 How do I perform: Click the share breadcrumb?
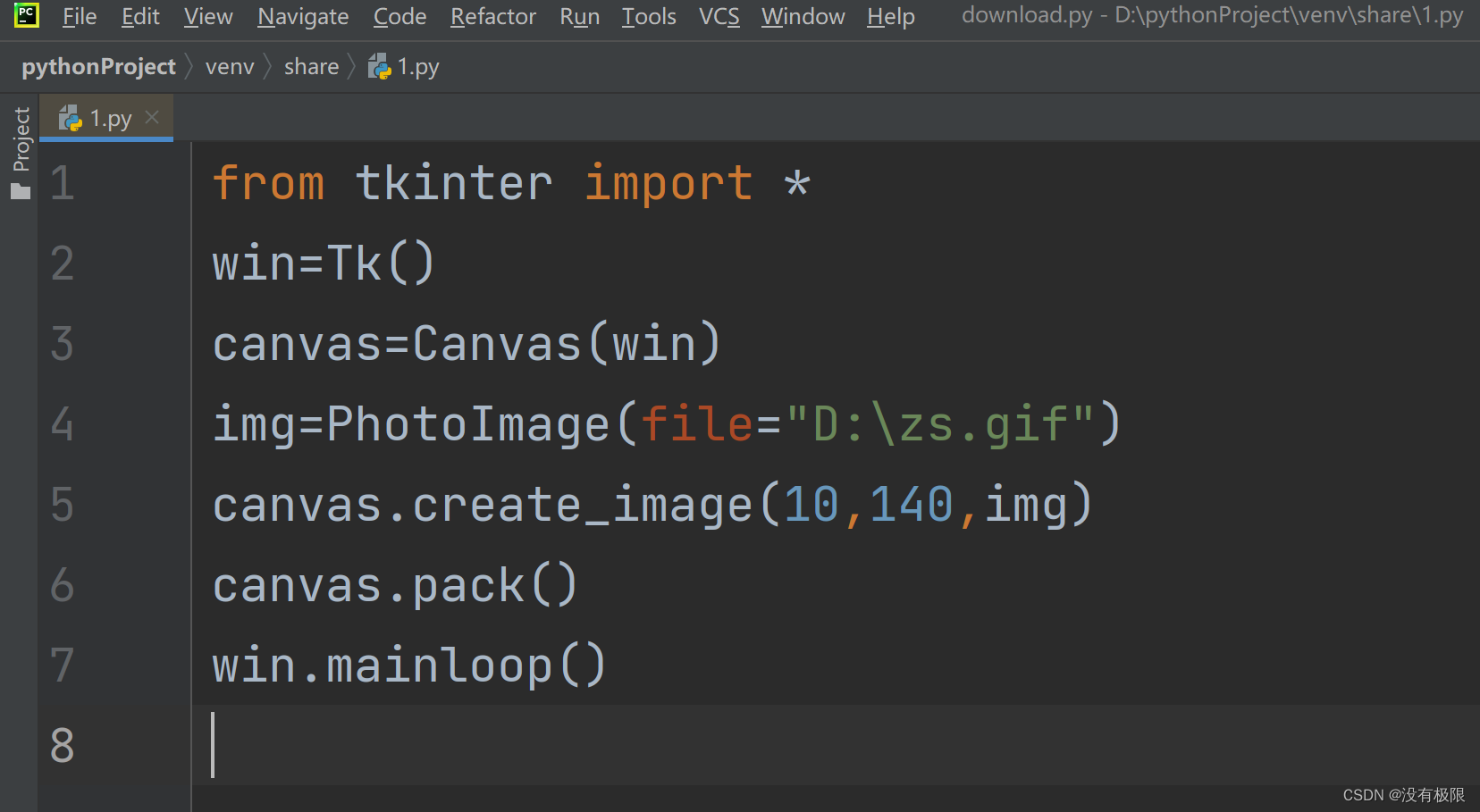(x=312, y=67)
